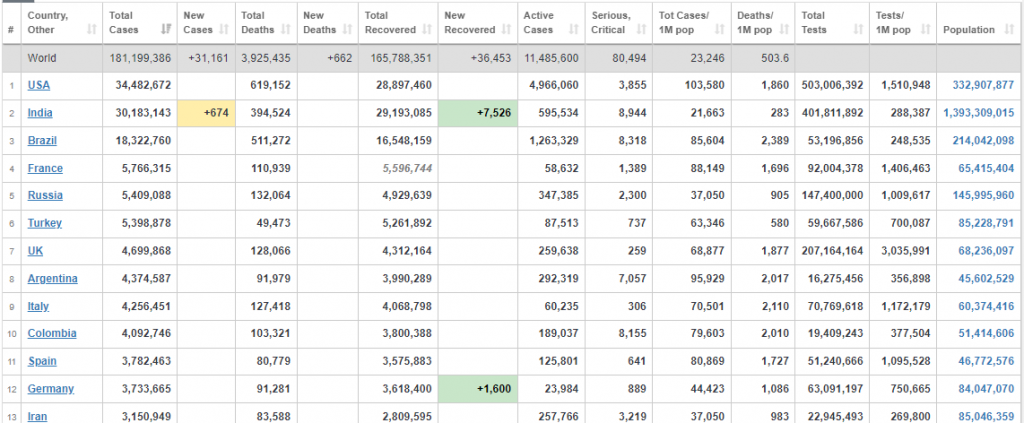The width and height of the screenshot is (1024, 423).
Task: Open Iran population link 85,046,359
Action: click(x=987, y=416)
